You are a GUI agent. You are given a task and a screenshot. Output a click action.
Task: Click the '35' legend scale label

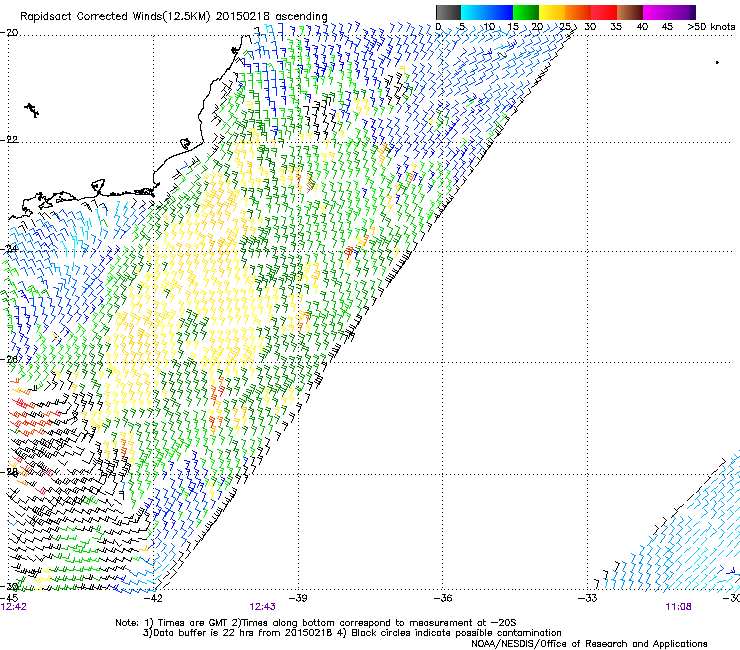click(x=616, y=27)
